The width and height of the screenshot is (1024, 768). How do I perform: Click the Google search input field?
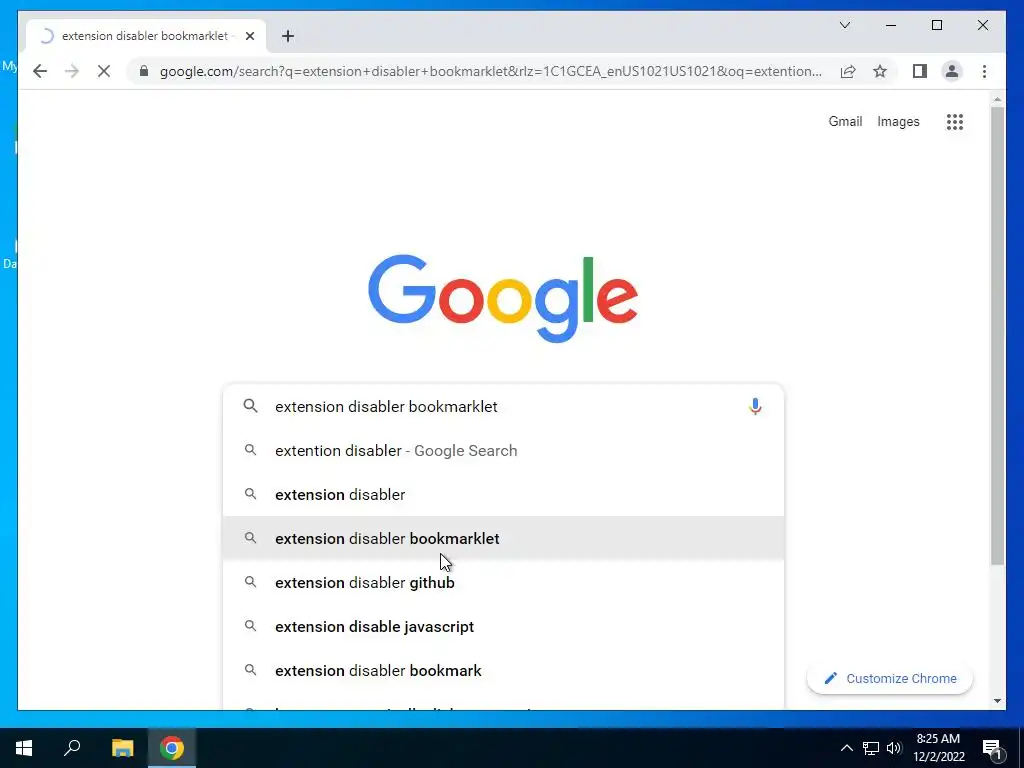tap(503, 406)
